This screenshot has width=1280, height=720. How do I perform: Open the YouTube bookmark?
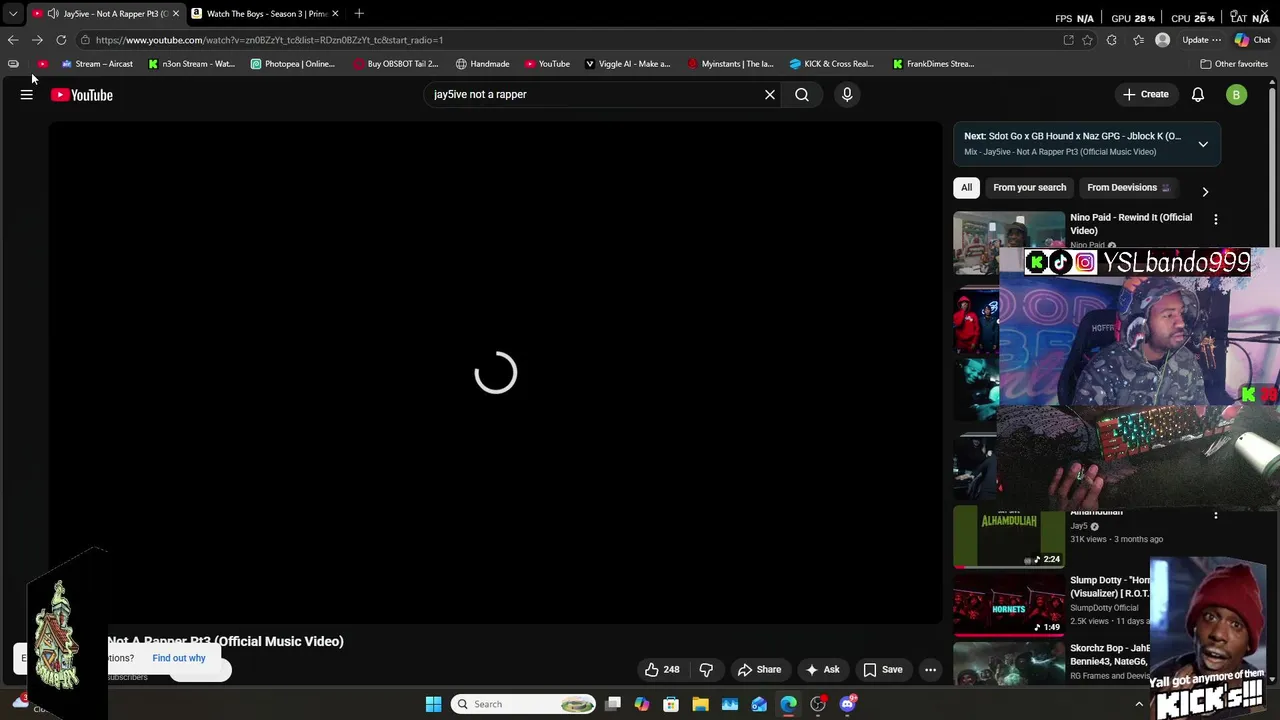(547, 64)
